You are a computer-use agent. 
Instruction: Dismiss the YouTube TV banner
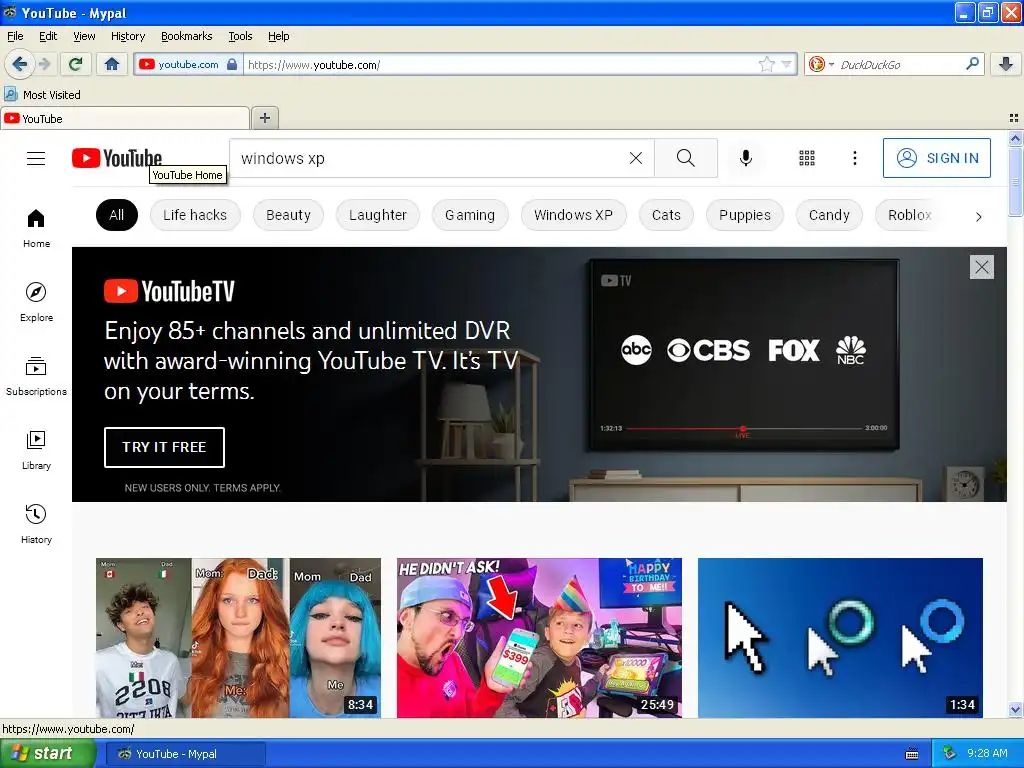pos(982,267)
